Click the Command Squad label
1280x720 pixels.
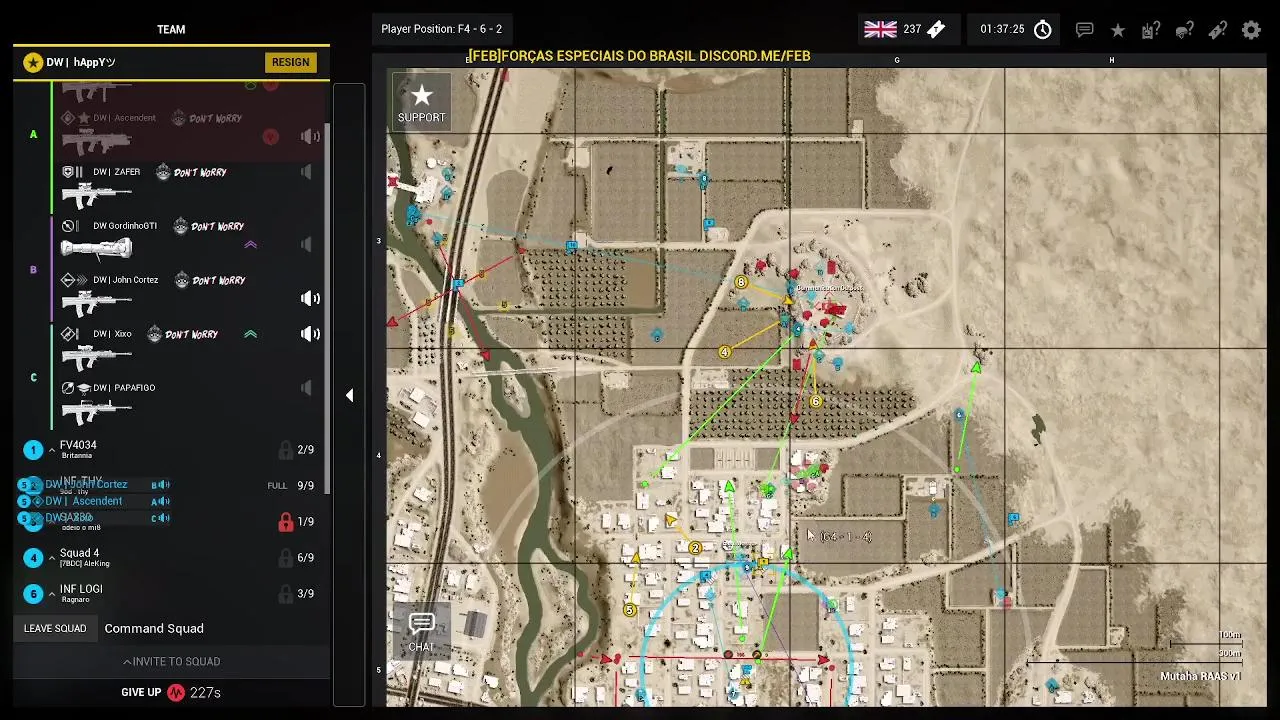(x=154, y=628)
